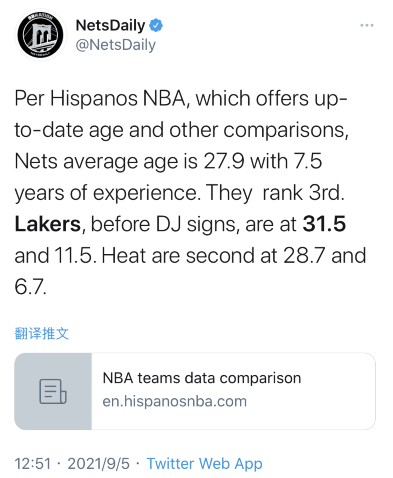Click the Nets average age 27.9 number

click(x=224, y=161)
